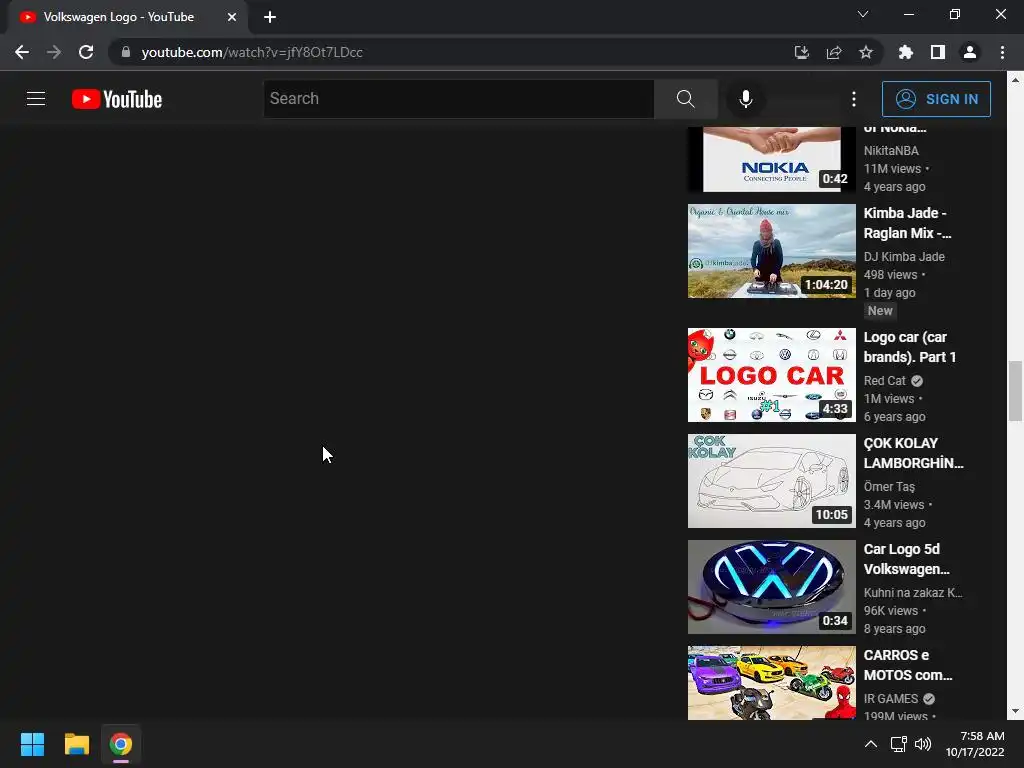
Task: Select the Volkswagen Logo - YouTube tab
Action: click(x=128, y=17)
